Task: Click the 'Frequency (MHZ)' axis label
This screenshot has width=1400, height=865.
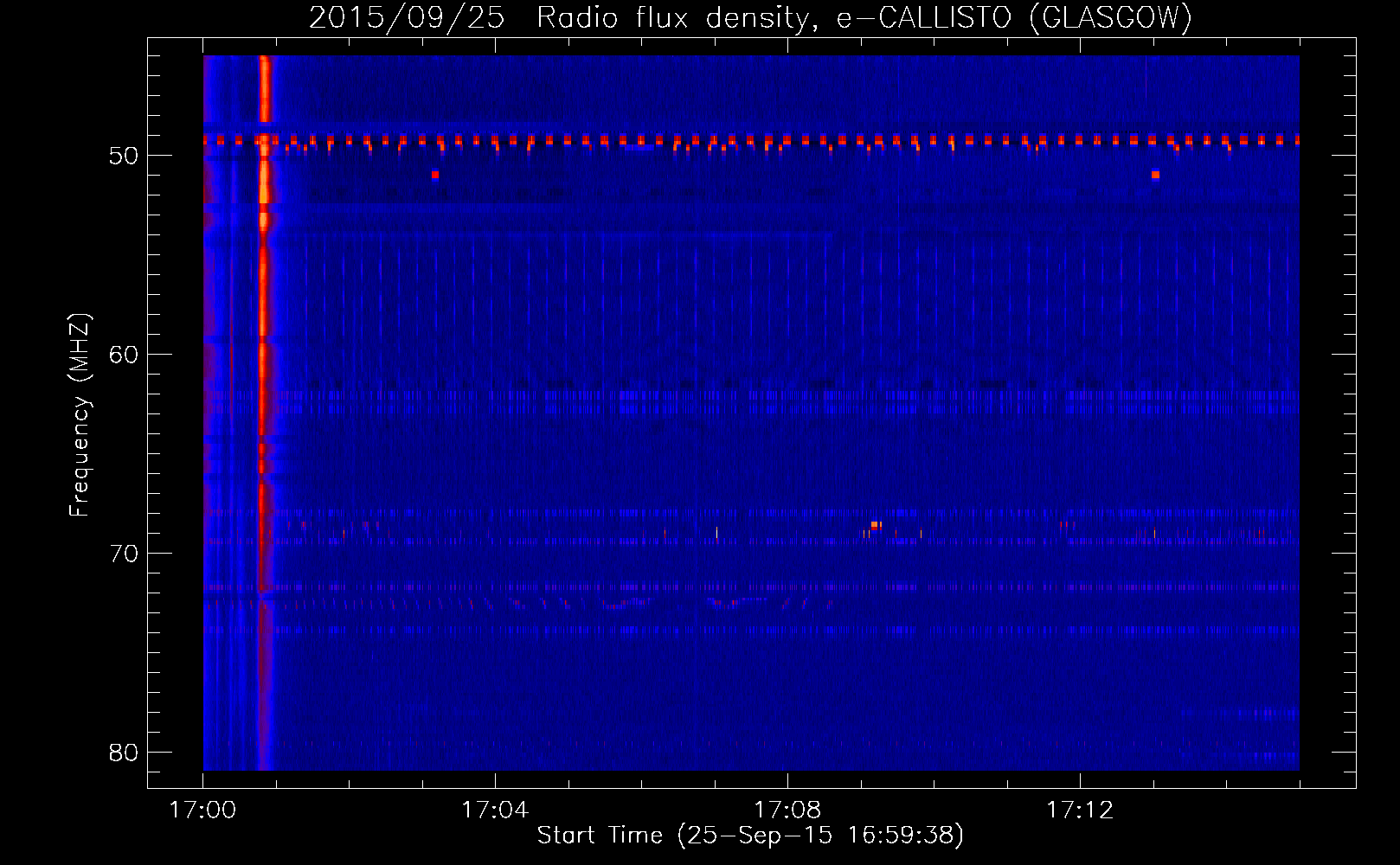Action: (x=80, y=414)
